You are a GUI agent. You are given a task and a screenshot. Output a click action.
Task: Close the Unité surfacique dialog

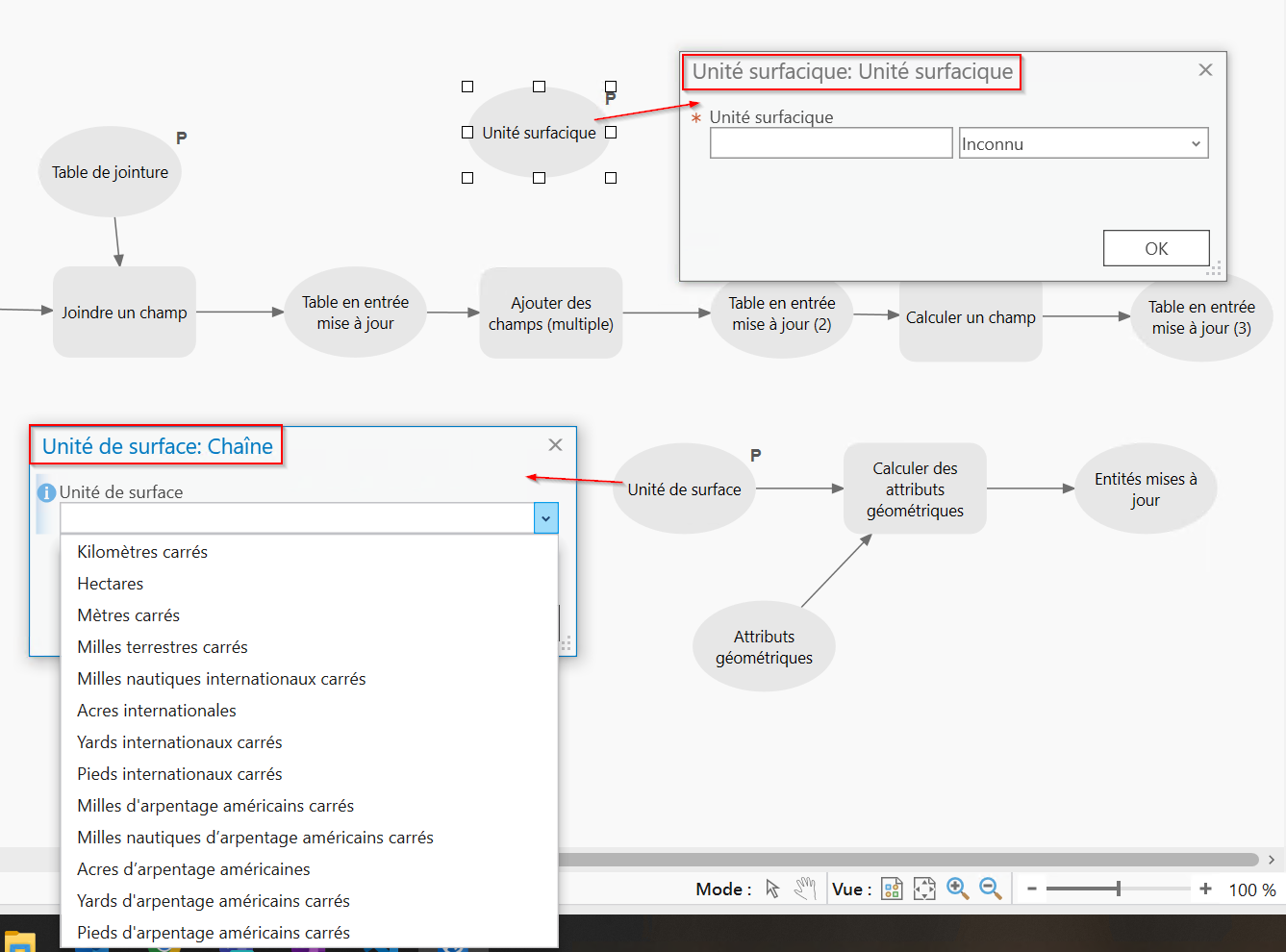pos(1205,70)
